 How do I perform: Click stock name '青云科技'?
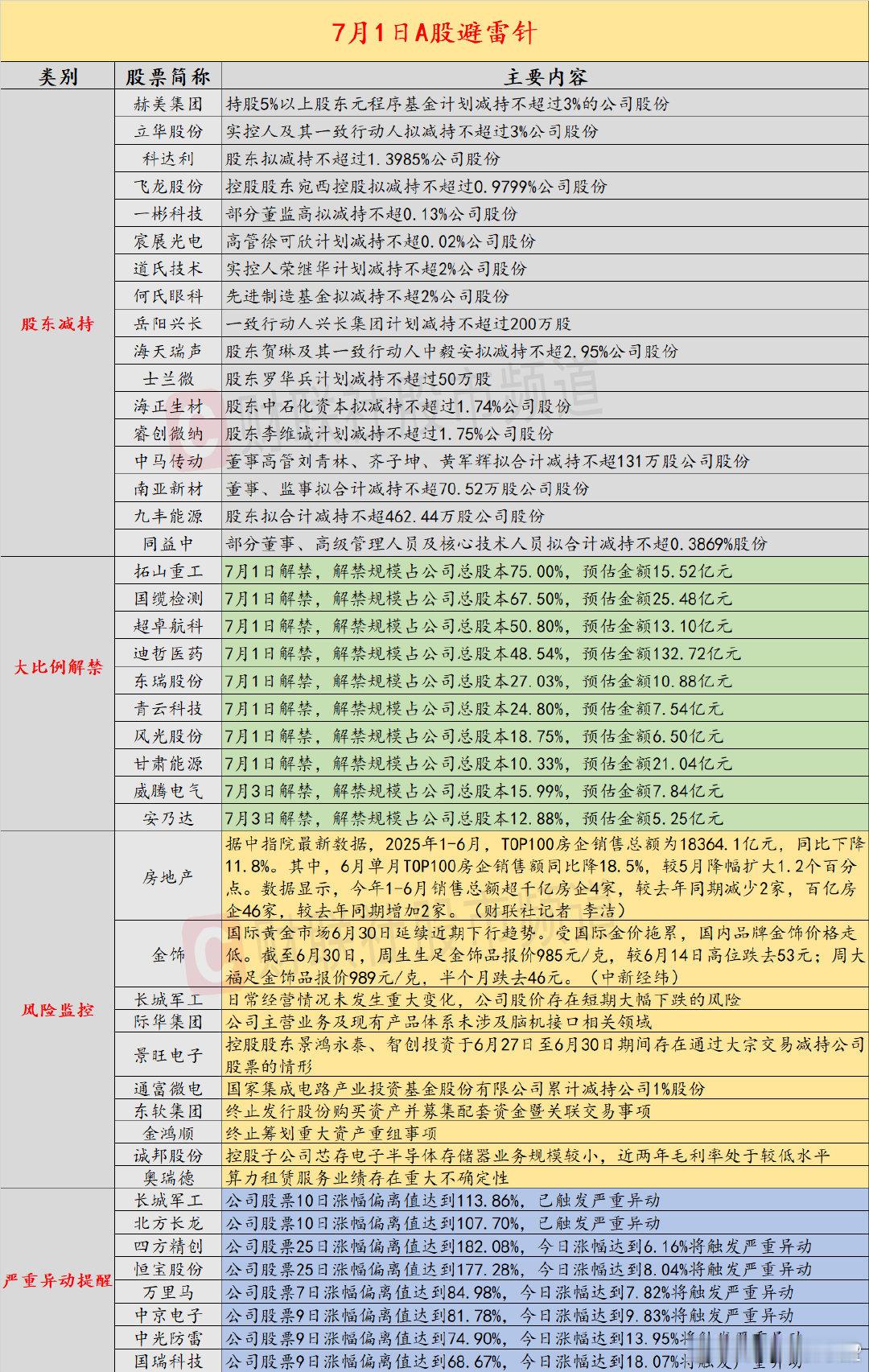click(x=168, y=708)
